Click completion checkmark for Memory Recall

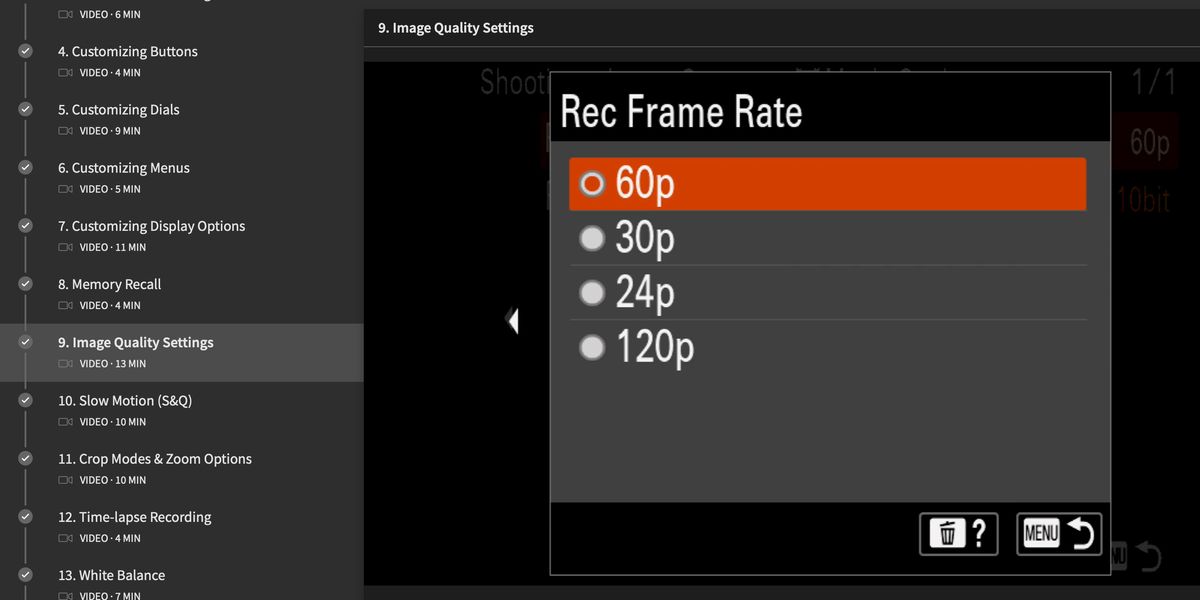(26, 284)
